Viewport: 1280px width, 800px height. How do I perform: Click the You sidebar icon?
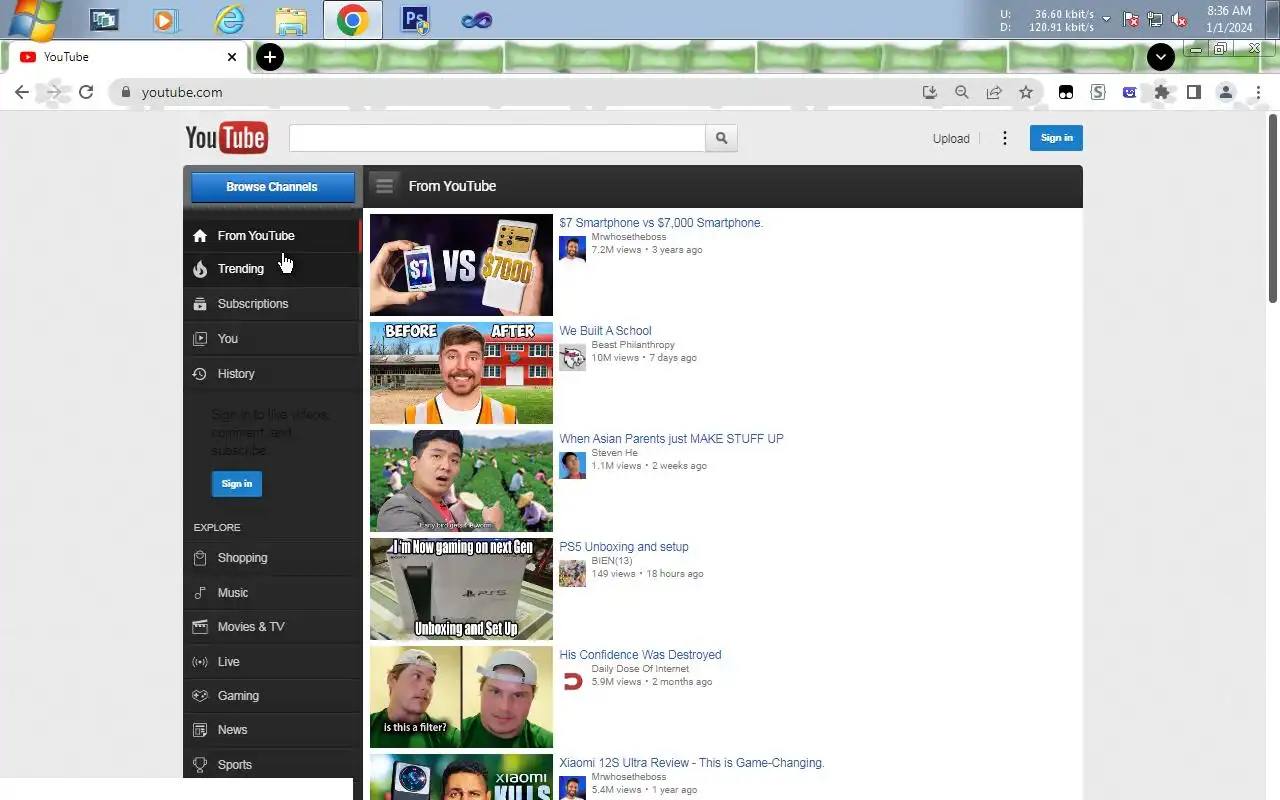click(200, 339)
